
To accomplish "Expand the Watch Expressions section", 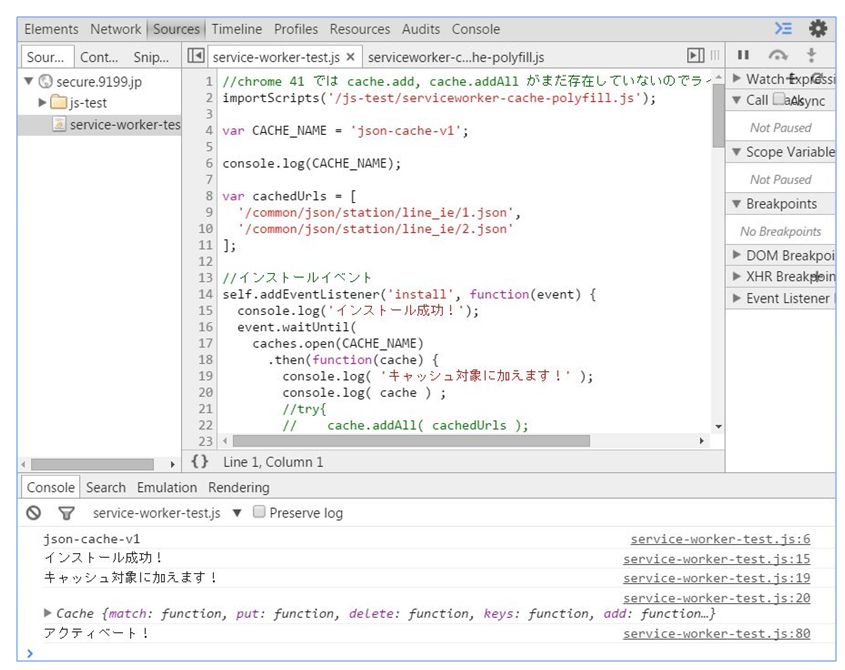I will [x=736, y=79].
